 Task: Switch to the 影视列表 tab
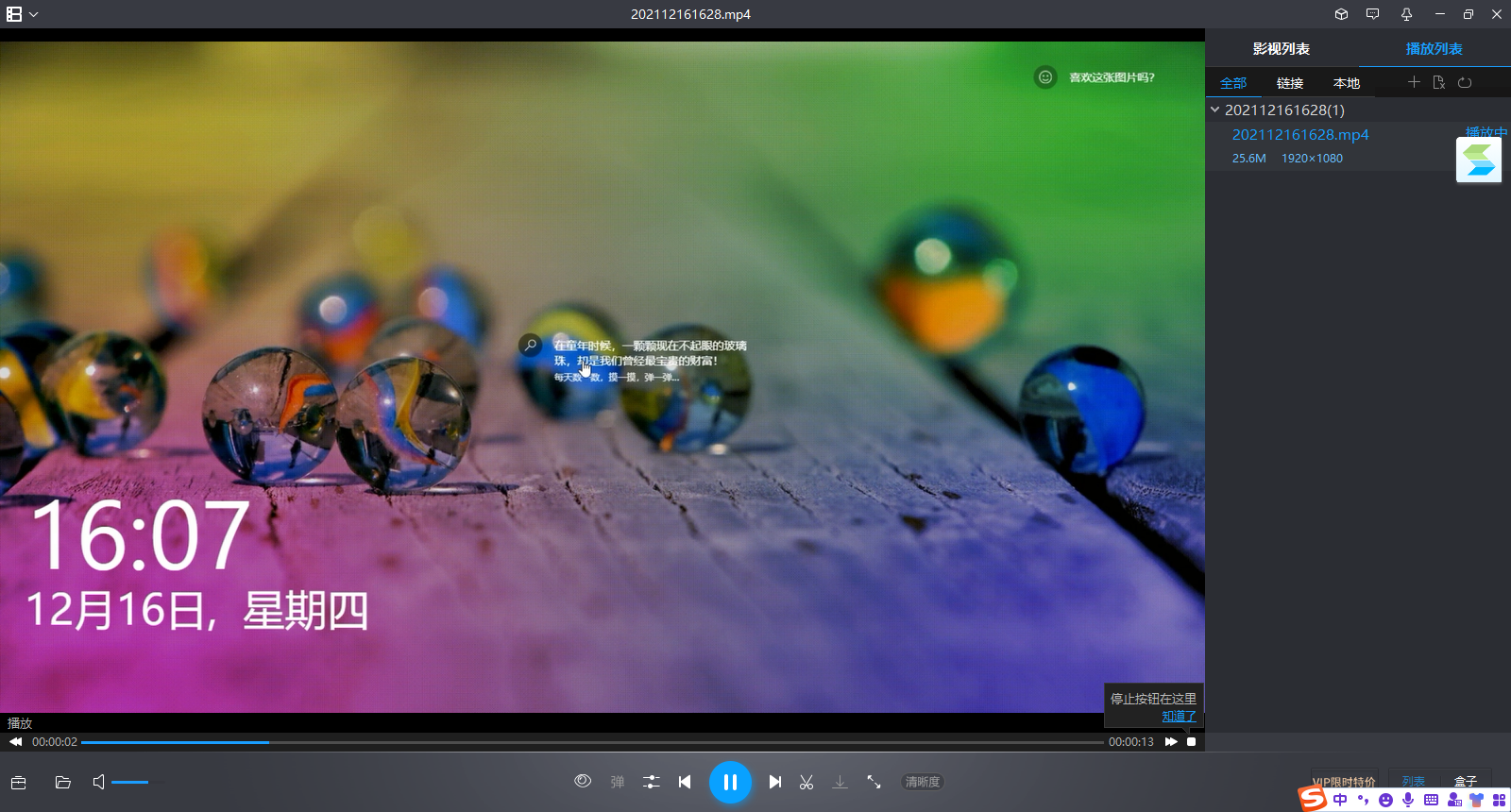click(1281, 48)
